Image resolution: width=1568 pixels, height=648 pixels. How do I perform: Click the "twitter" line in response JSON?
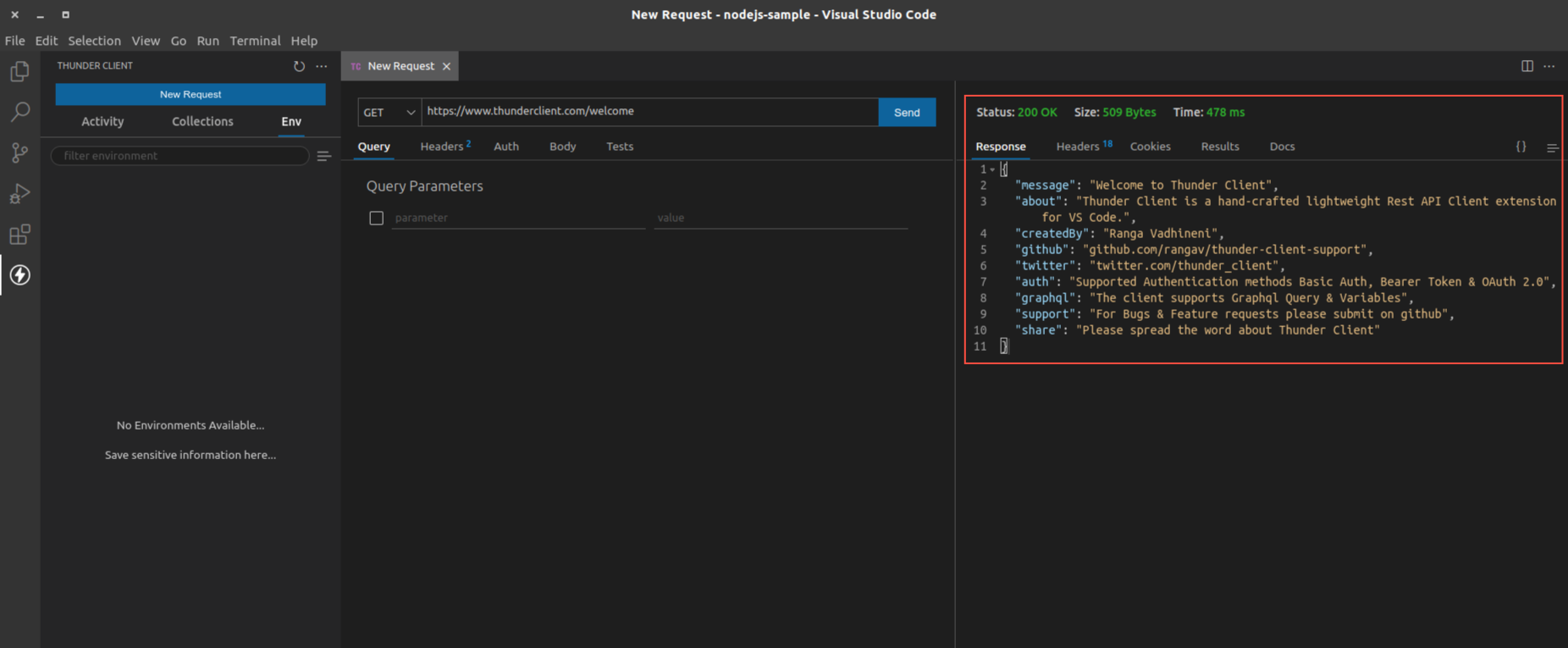click(1150, 266)
